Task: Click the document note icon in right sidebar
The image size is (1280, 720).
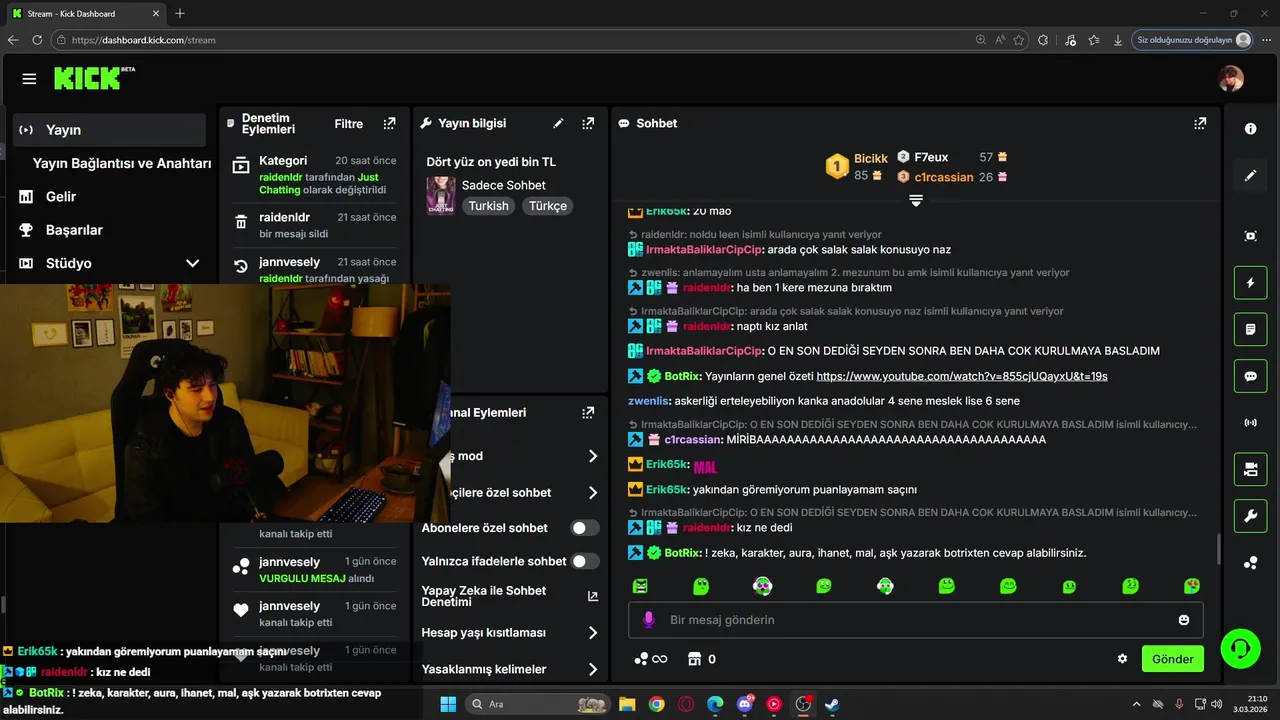Action: point(1250,329)
